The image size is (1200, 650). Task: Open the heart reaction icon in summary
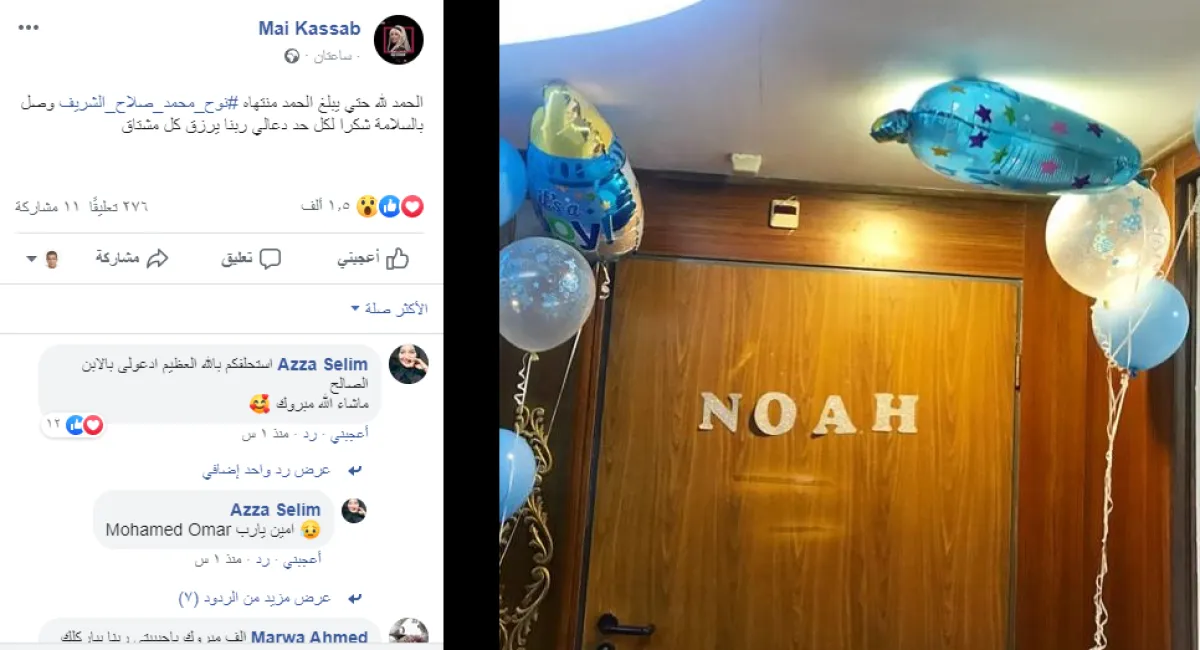[x=412, y=206]
